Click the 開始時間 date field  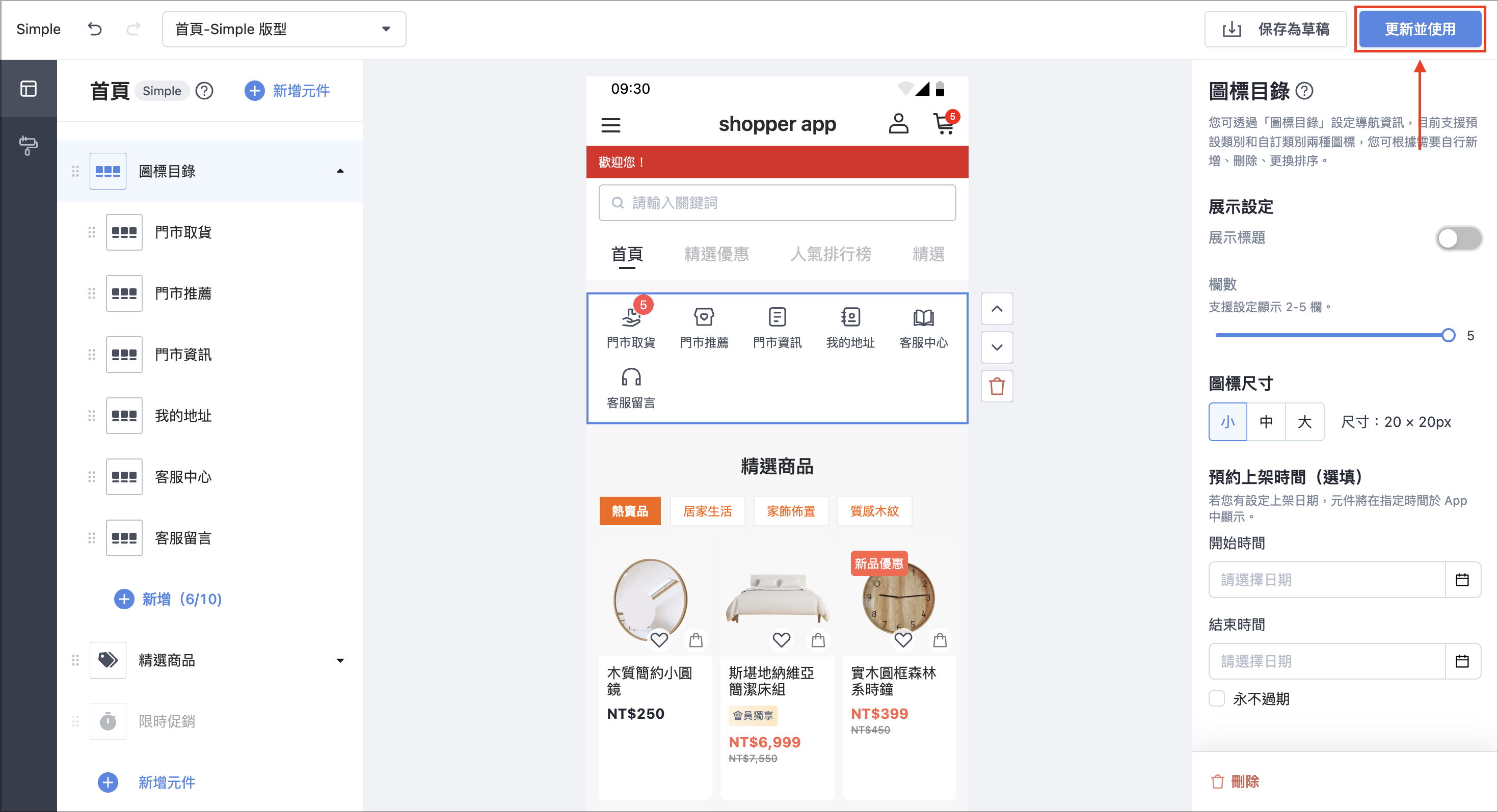[1326, 580]
